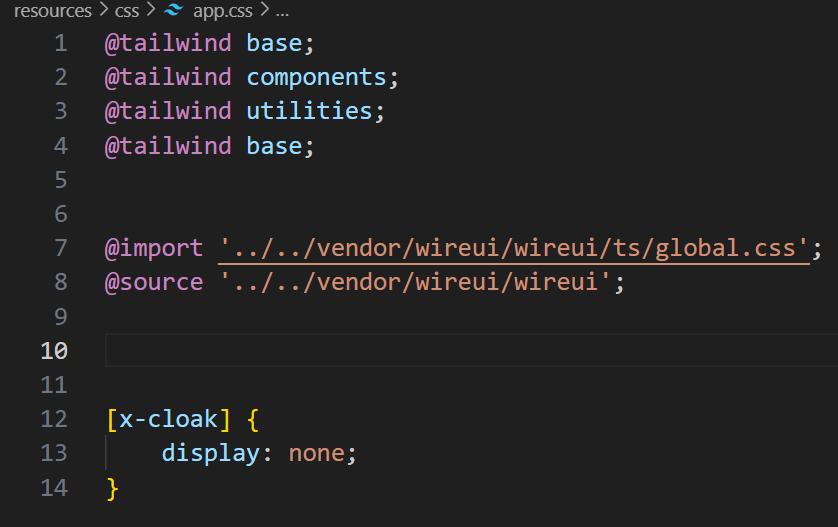Click the breadcrumb ellipsis after app.css

point(282,11)
